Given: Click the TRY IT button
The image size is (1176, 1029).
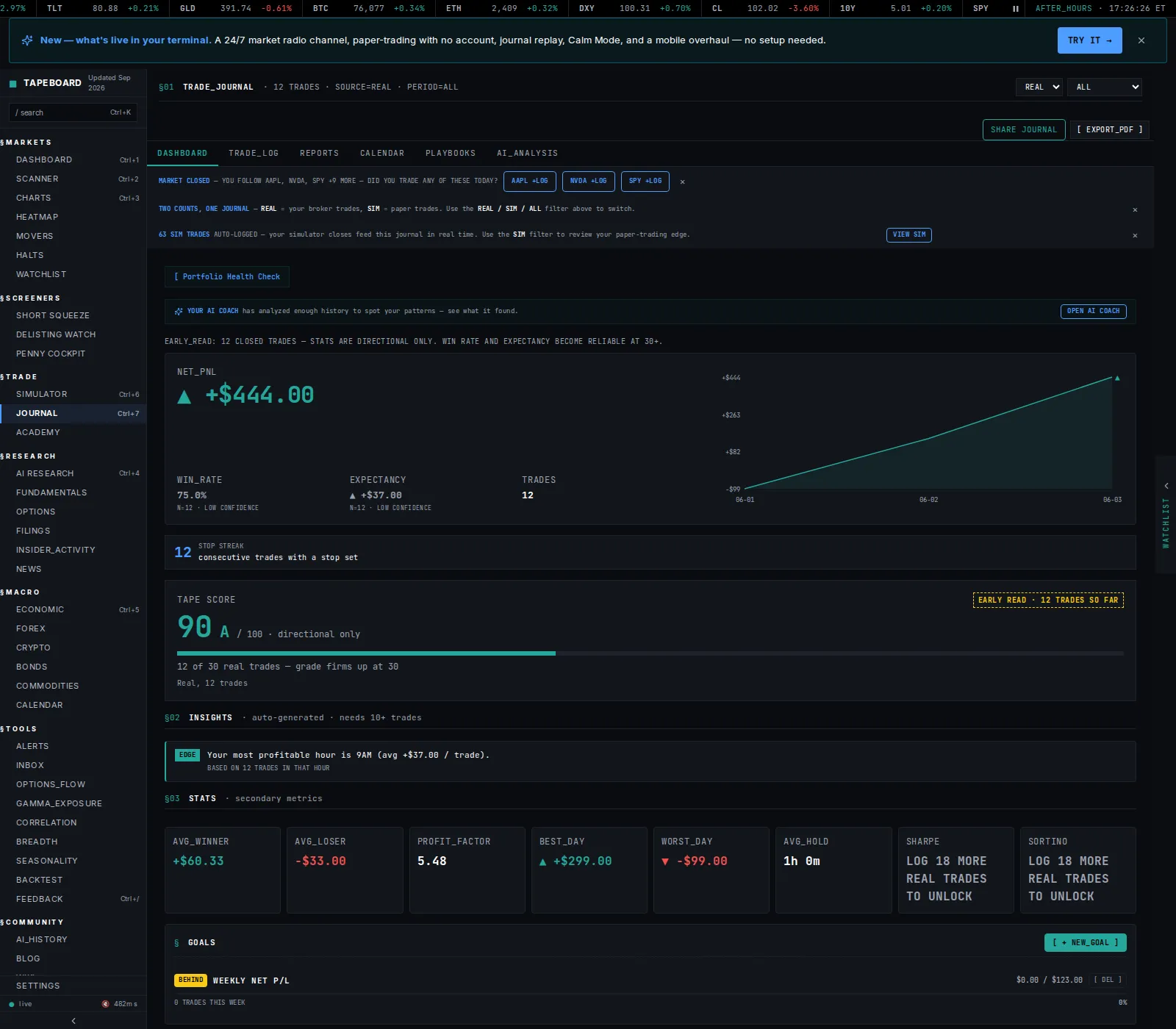Looking at the screenshot, I should [x=1089, y=40].
